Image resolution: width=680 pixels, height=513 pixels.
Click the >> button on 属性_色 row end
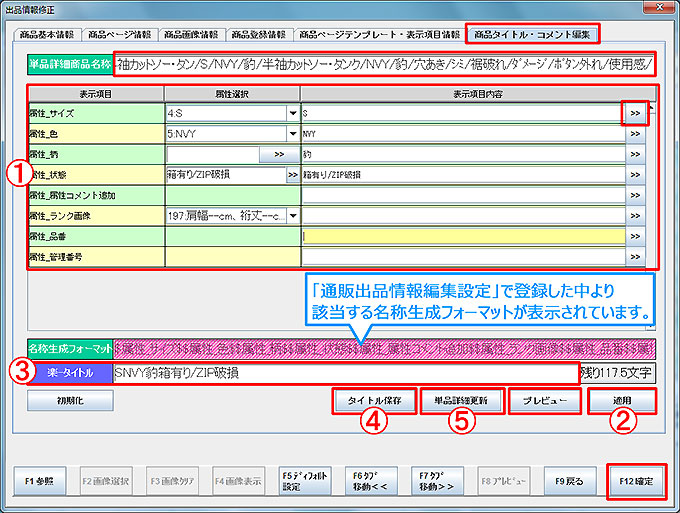click(x=635, y=134)
